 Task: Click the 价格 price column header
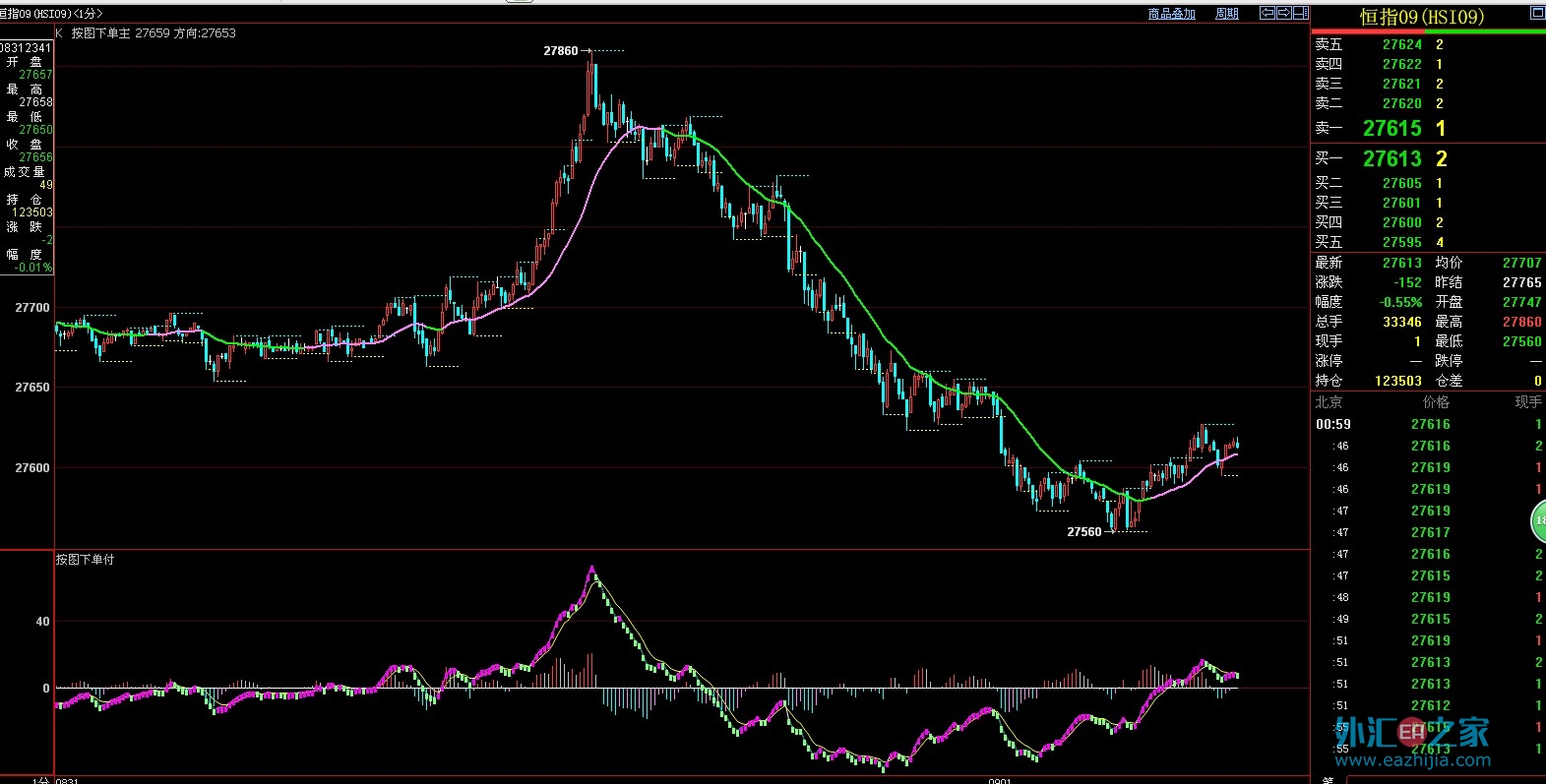click(x=1436, y=401)
